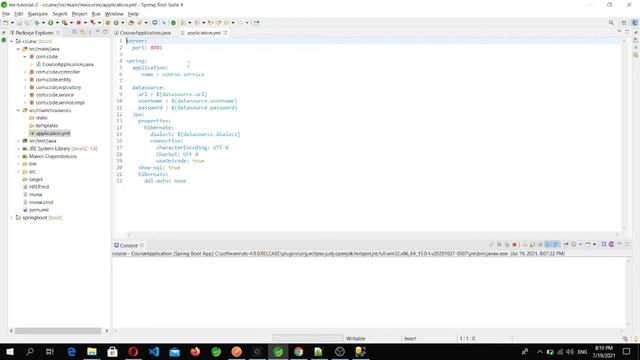Select pom.xml in the Package Explorer

39,210
